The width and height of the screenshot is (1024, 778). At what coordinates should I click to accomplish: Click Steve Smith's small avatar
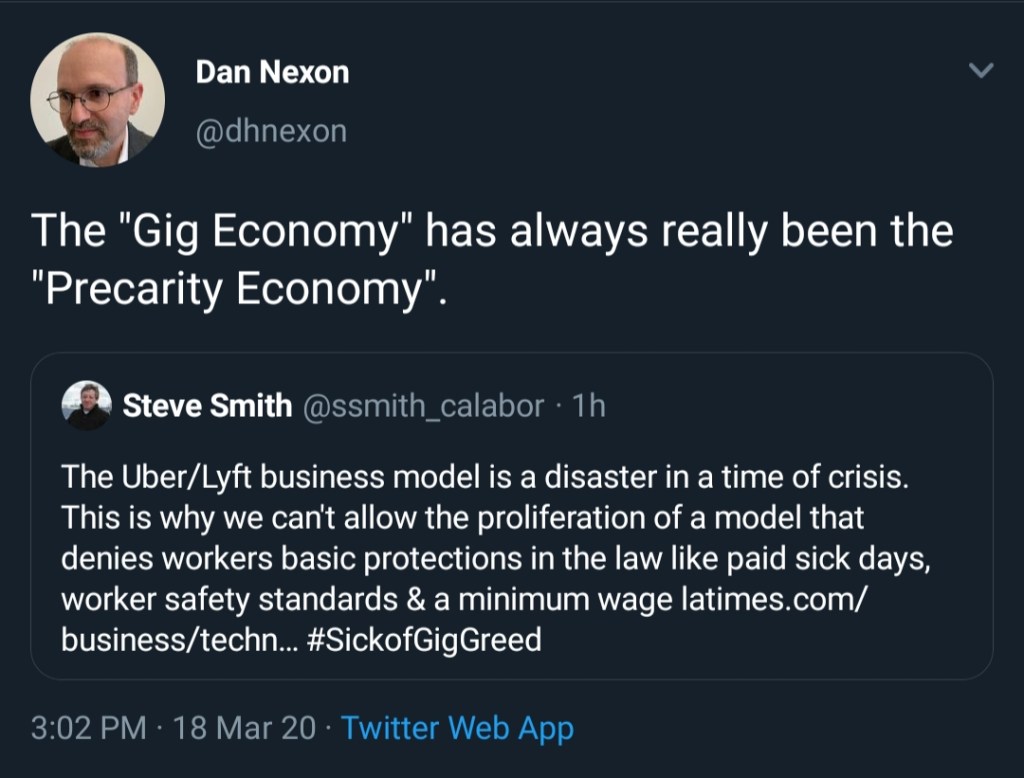pyautogui.click(x=86, y=406)
